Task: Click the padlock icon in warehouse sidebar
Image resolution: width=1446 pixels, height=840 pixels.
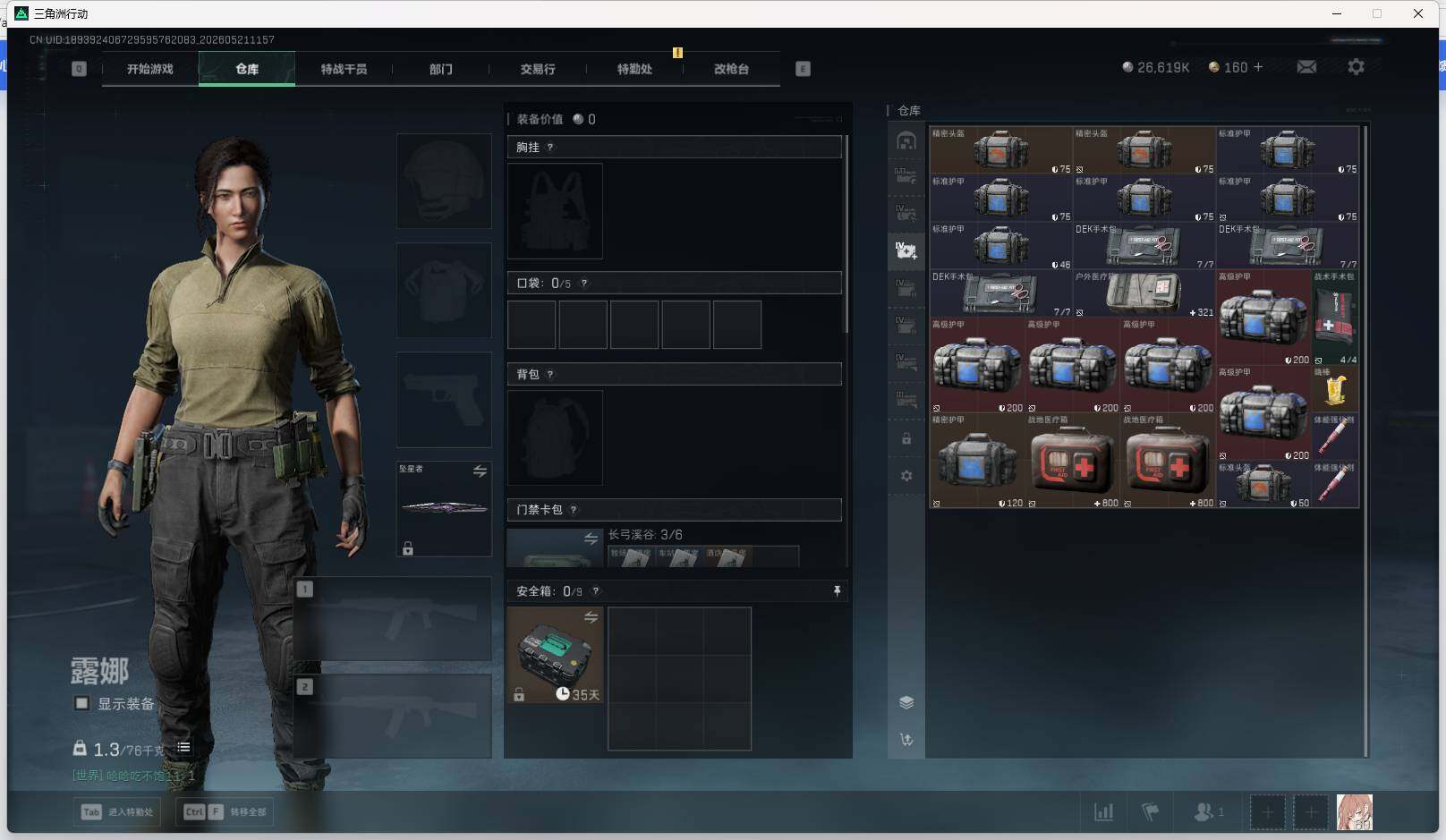Action: [x=906, y=438]
